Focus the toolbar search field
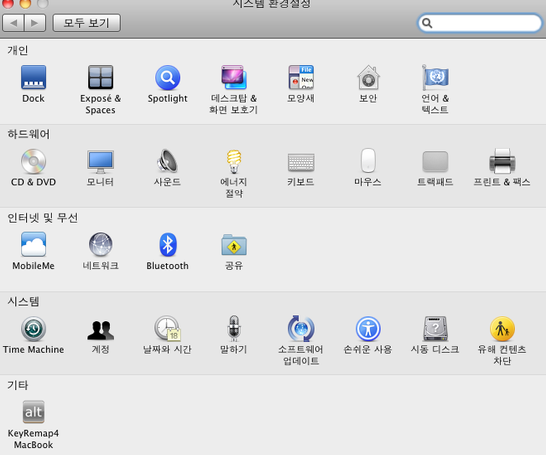 (480, 23)
